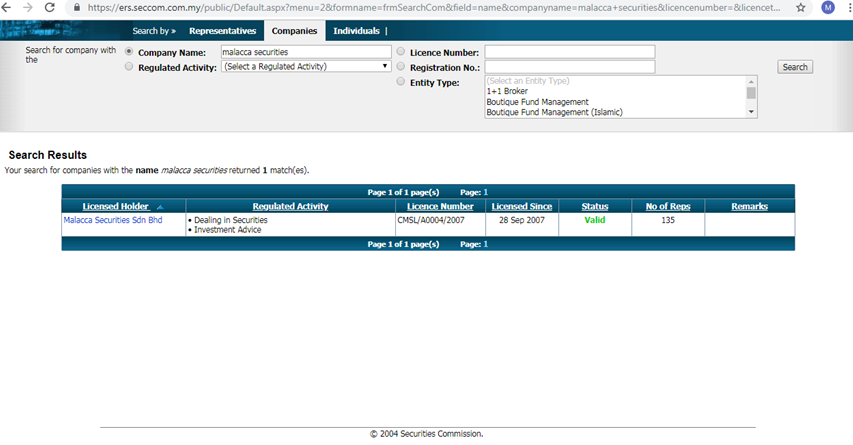This screenshot has width=853, height=445.
Task: Sort by Remarks column
Action: [x=749, y=206]
